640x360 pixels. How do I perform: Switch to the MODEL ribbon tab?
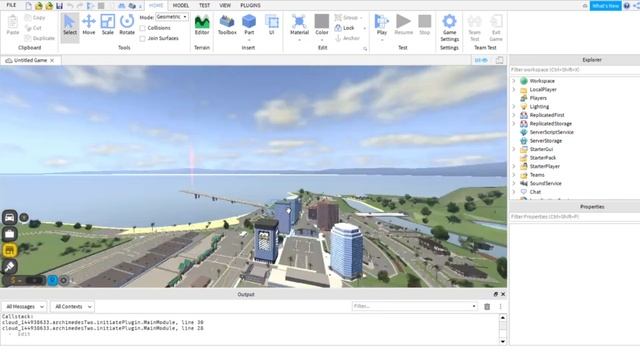point(180,5)
